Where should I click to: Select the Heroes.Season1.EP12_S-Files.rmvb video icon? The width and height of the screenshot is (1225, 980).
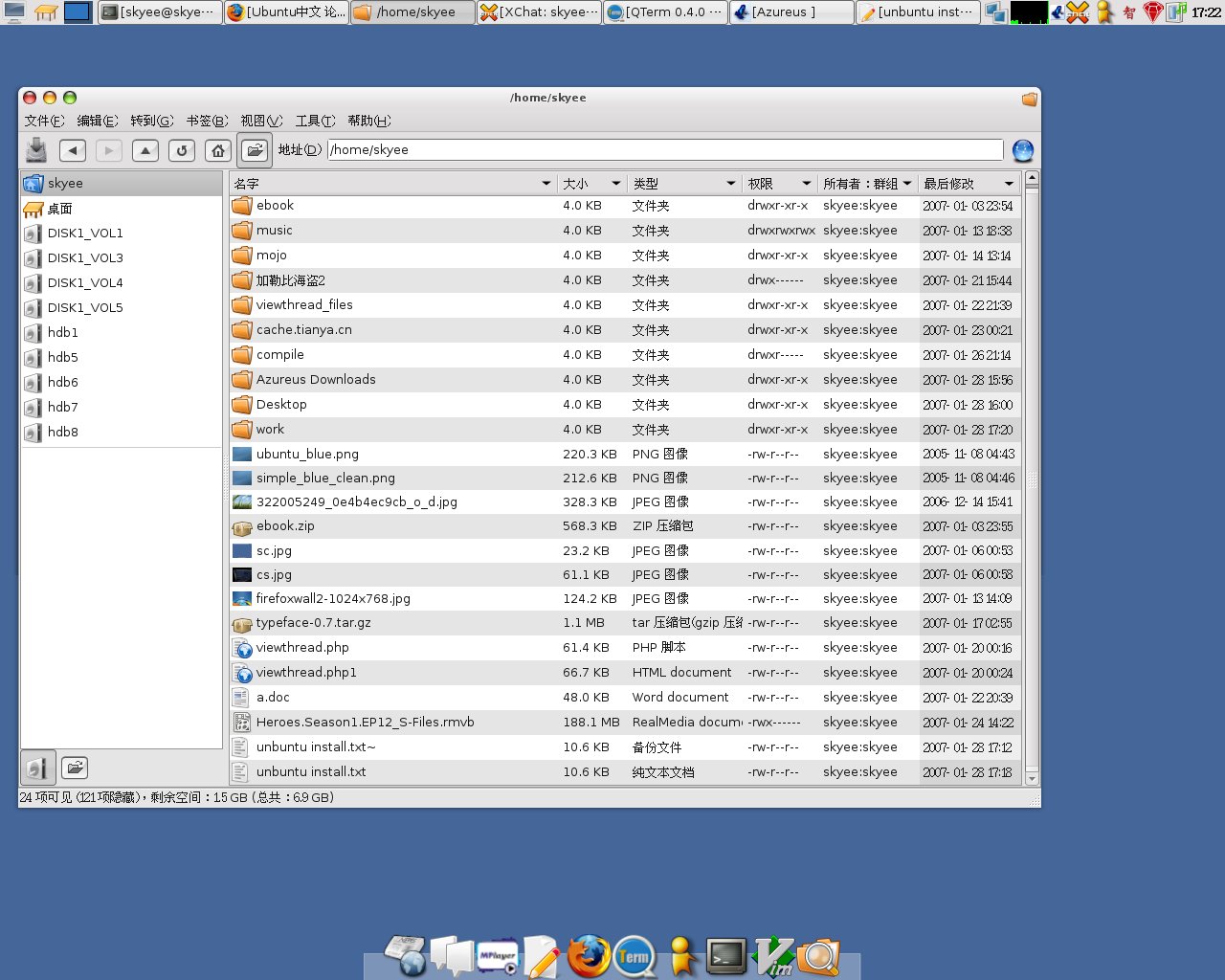click(241, 723)
